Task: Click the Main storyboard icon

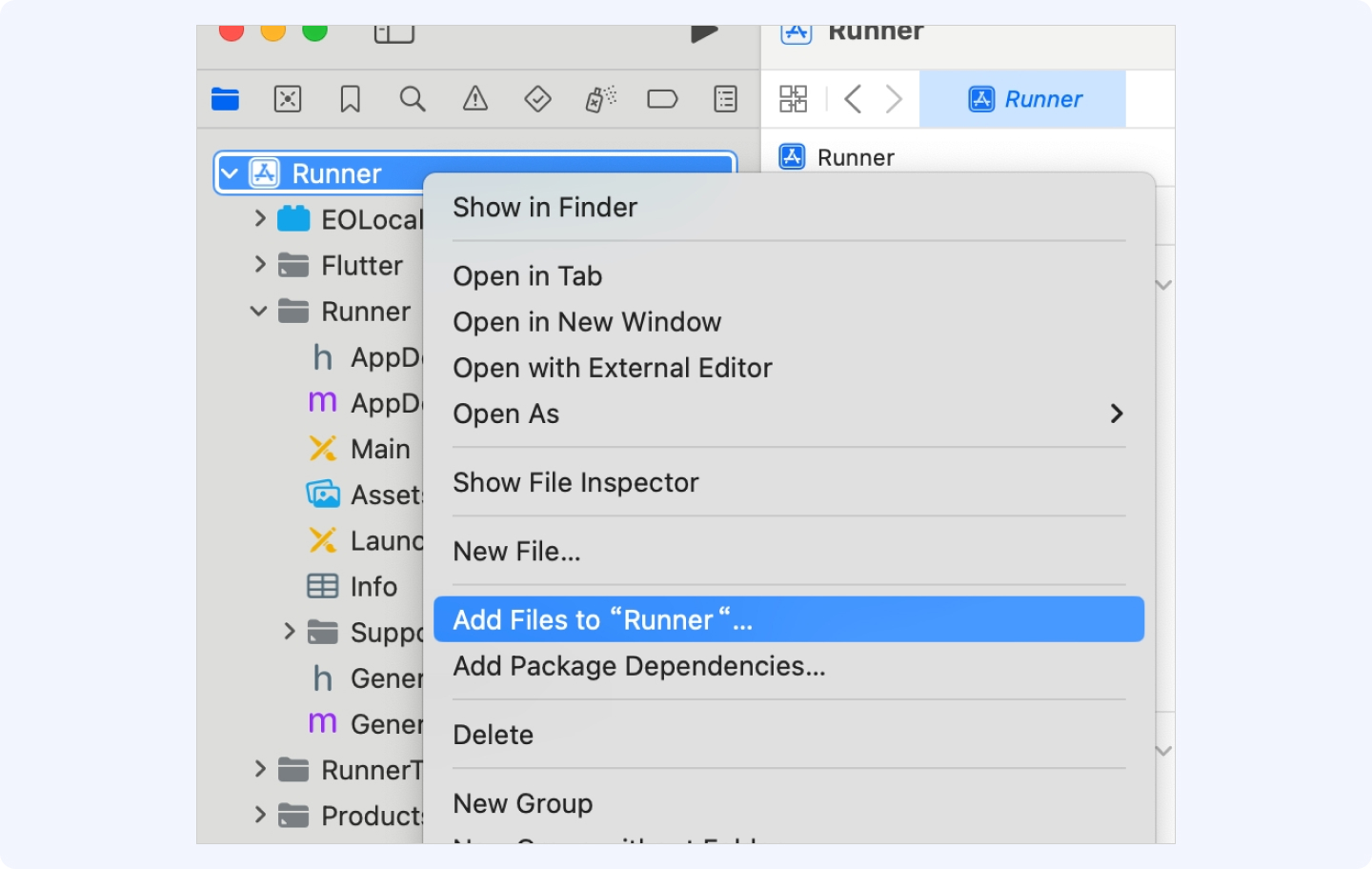Action: 323,449
